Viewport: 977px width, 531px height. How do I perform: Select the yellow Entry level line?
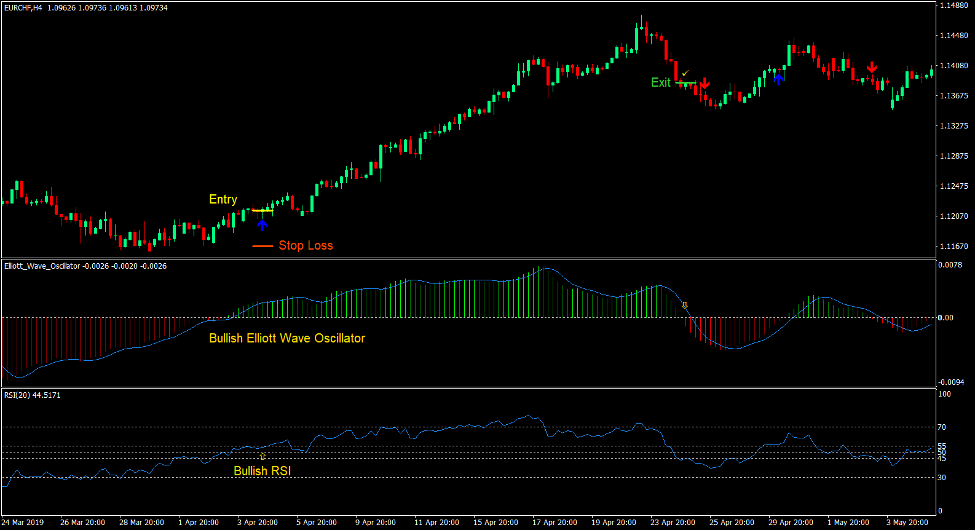point(262,211)
